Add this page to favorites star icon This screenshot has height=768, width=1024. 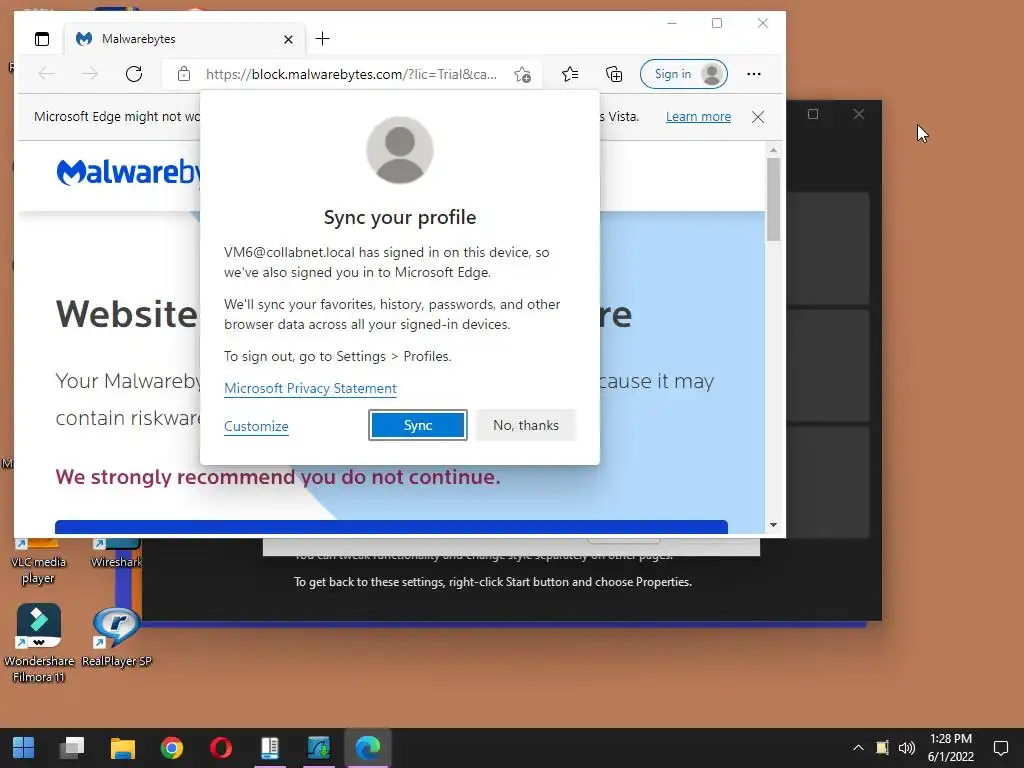click(522, 74)
